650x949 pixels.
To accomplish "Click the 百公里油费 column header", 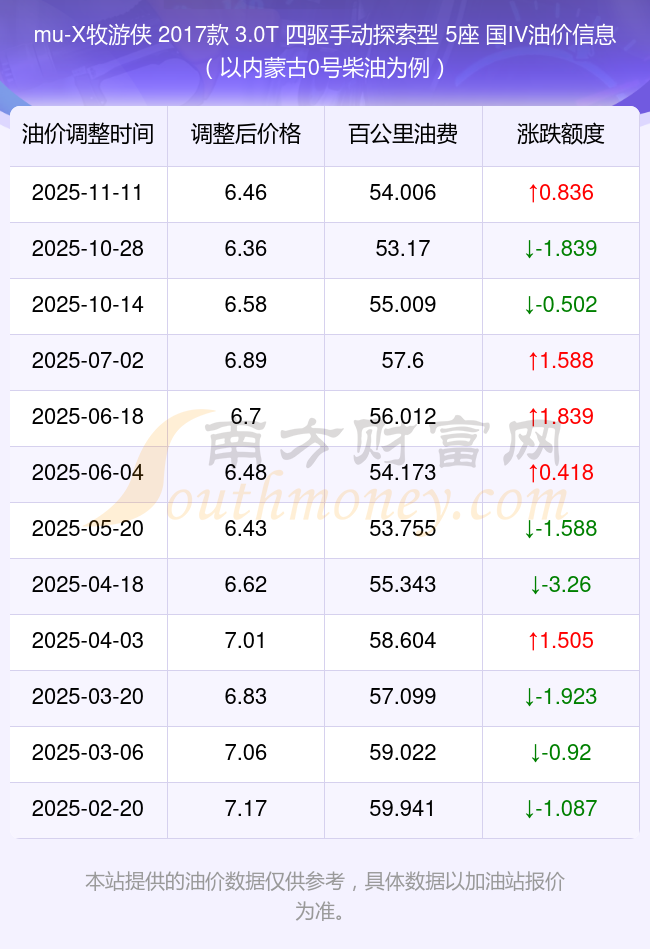I will pos(403,134).
